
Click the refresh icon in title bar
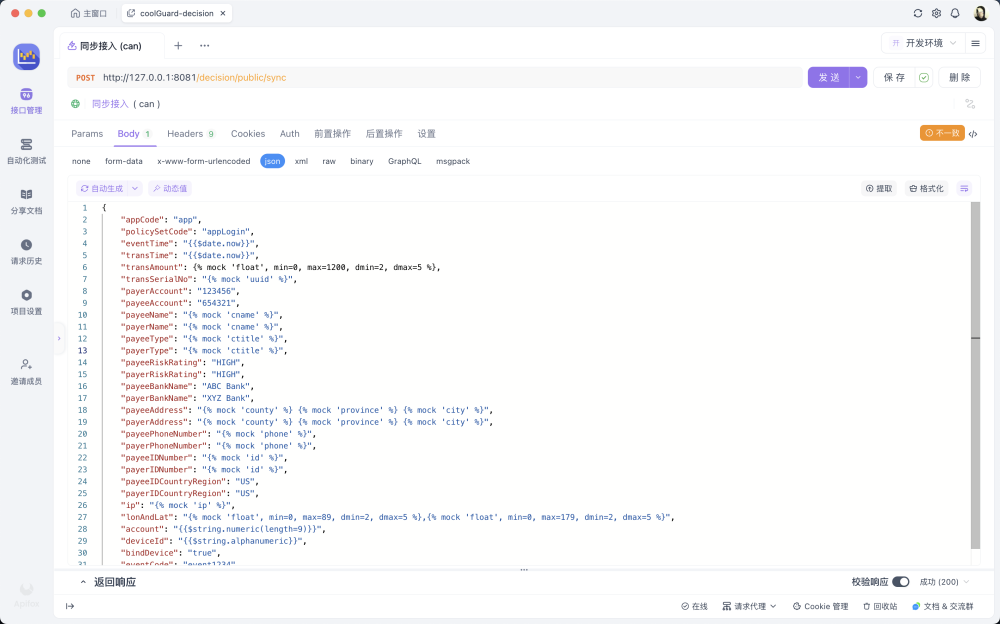[918, 13]
